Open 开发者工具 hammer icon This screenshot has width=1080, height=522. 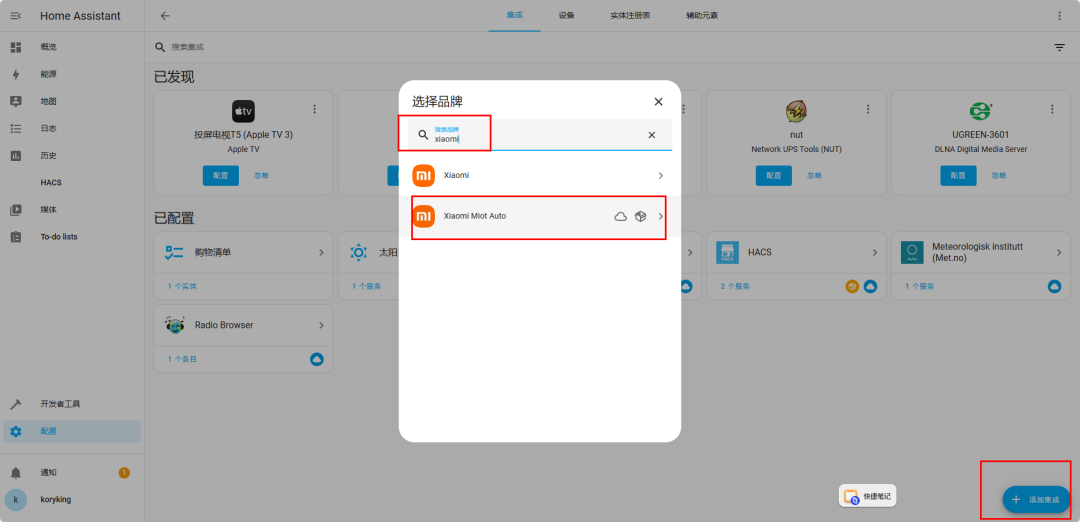(x=16, y=404)
